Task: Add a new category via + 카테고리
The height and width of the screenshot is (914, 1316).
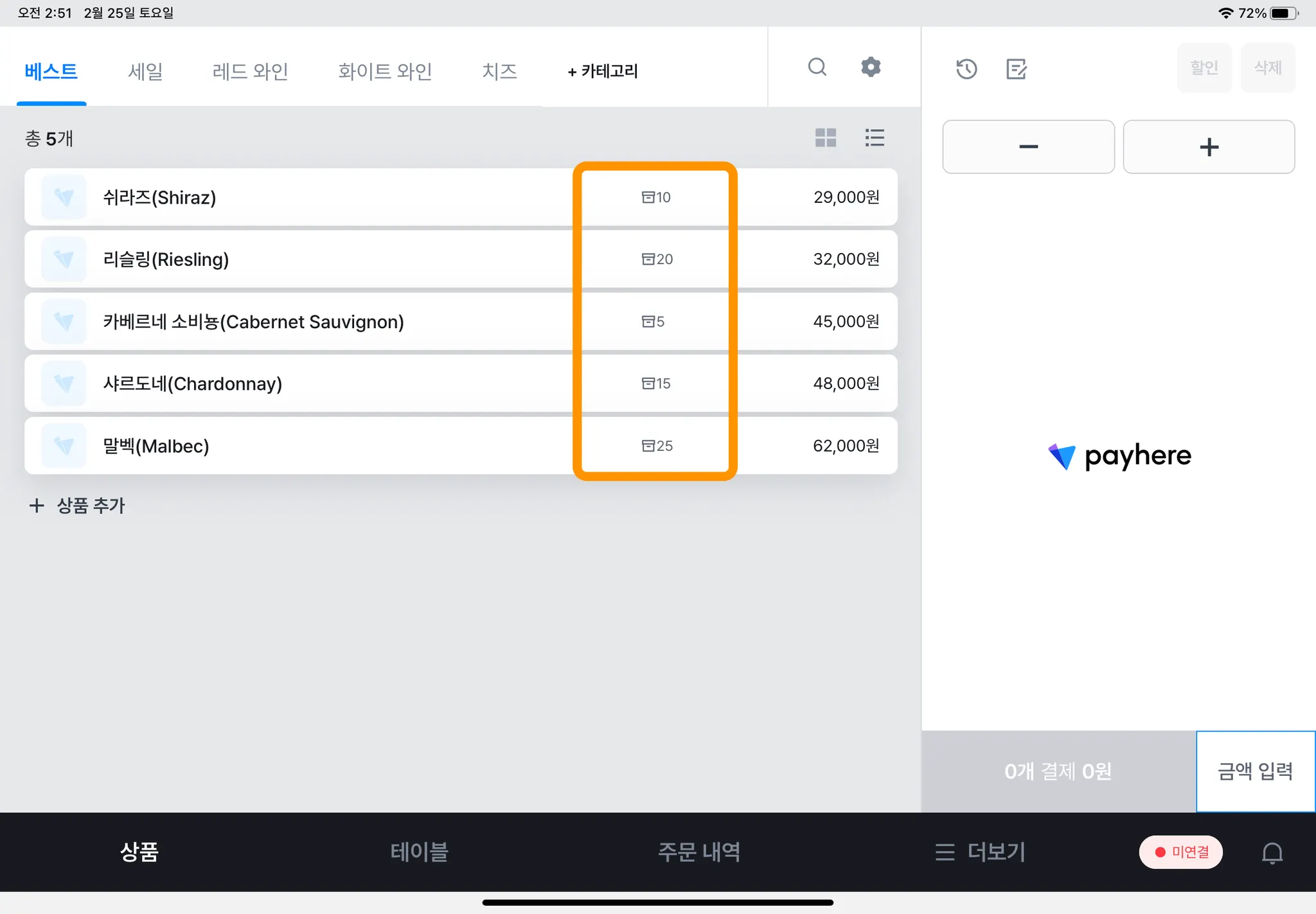Action: [602, 71]
